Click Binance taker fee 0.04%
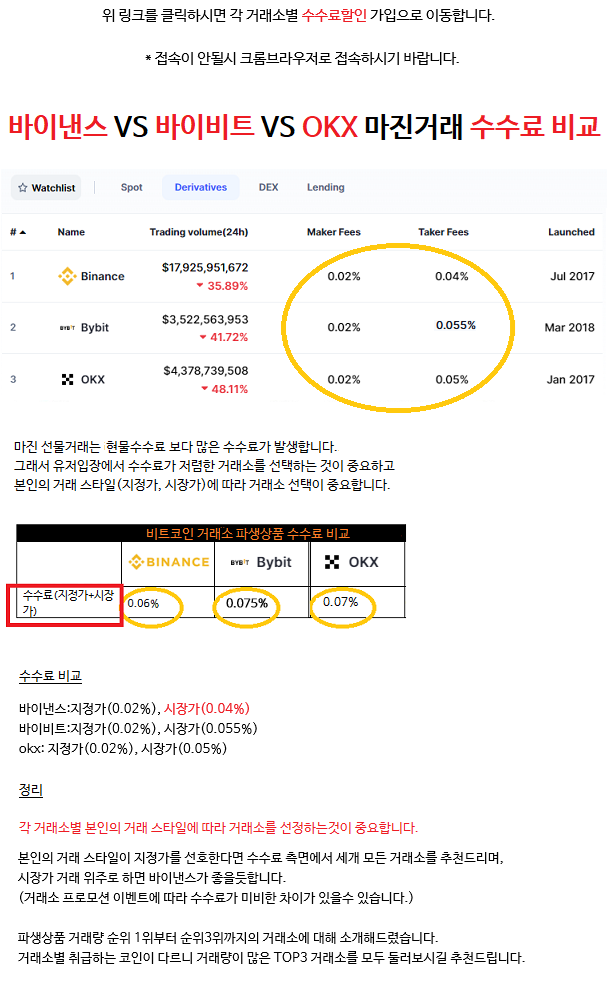 coord(452,276)
